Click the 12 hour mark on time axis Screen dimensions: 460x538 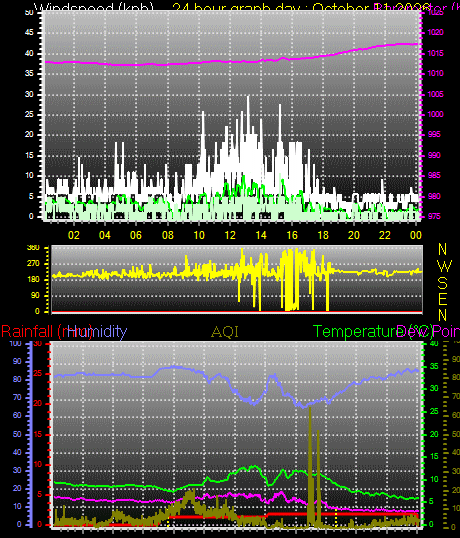click(230, 235)
